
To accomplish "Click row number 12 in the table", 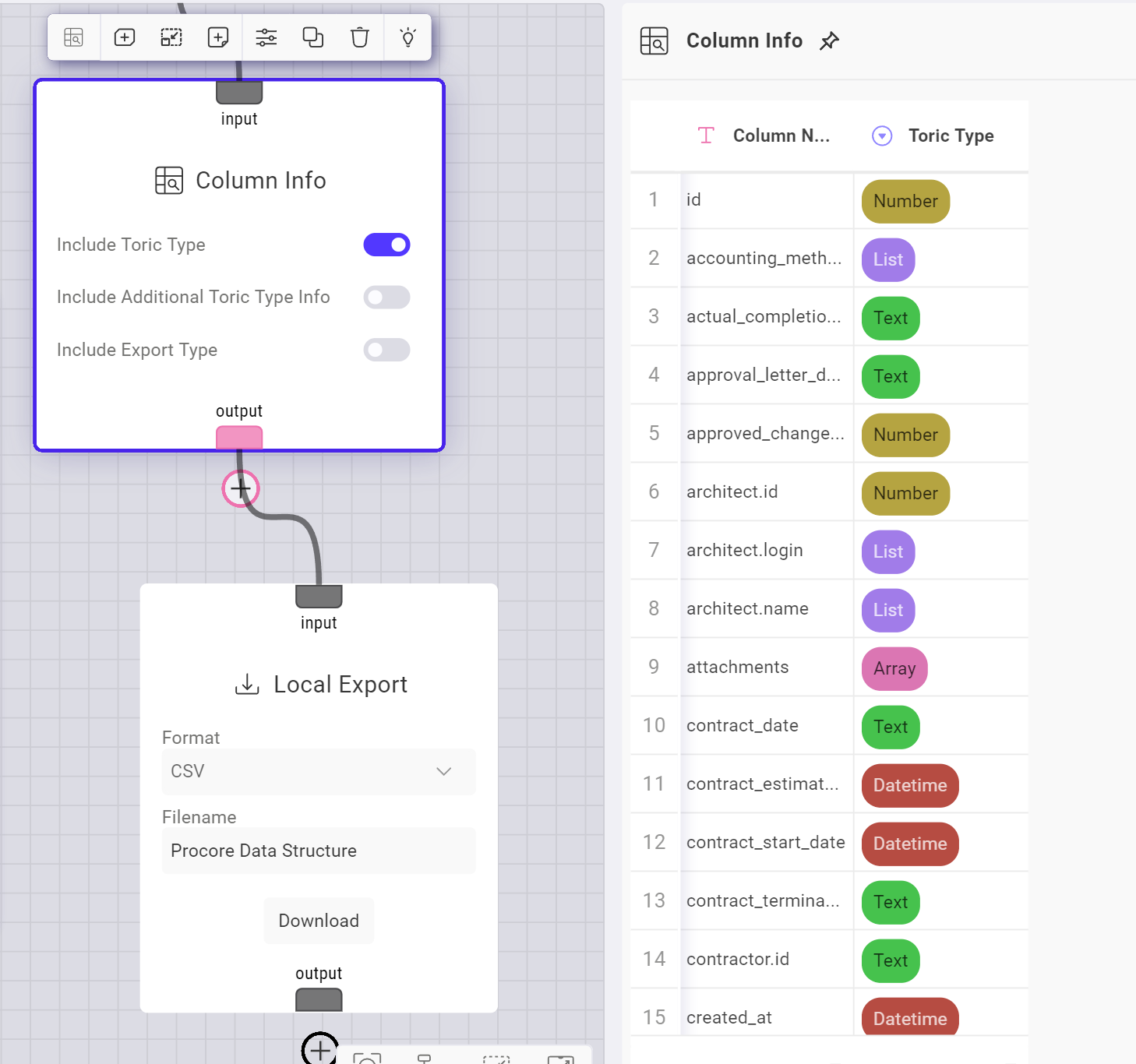I will coord(654,843).
